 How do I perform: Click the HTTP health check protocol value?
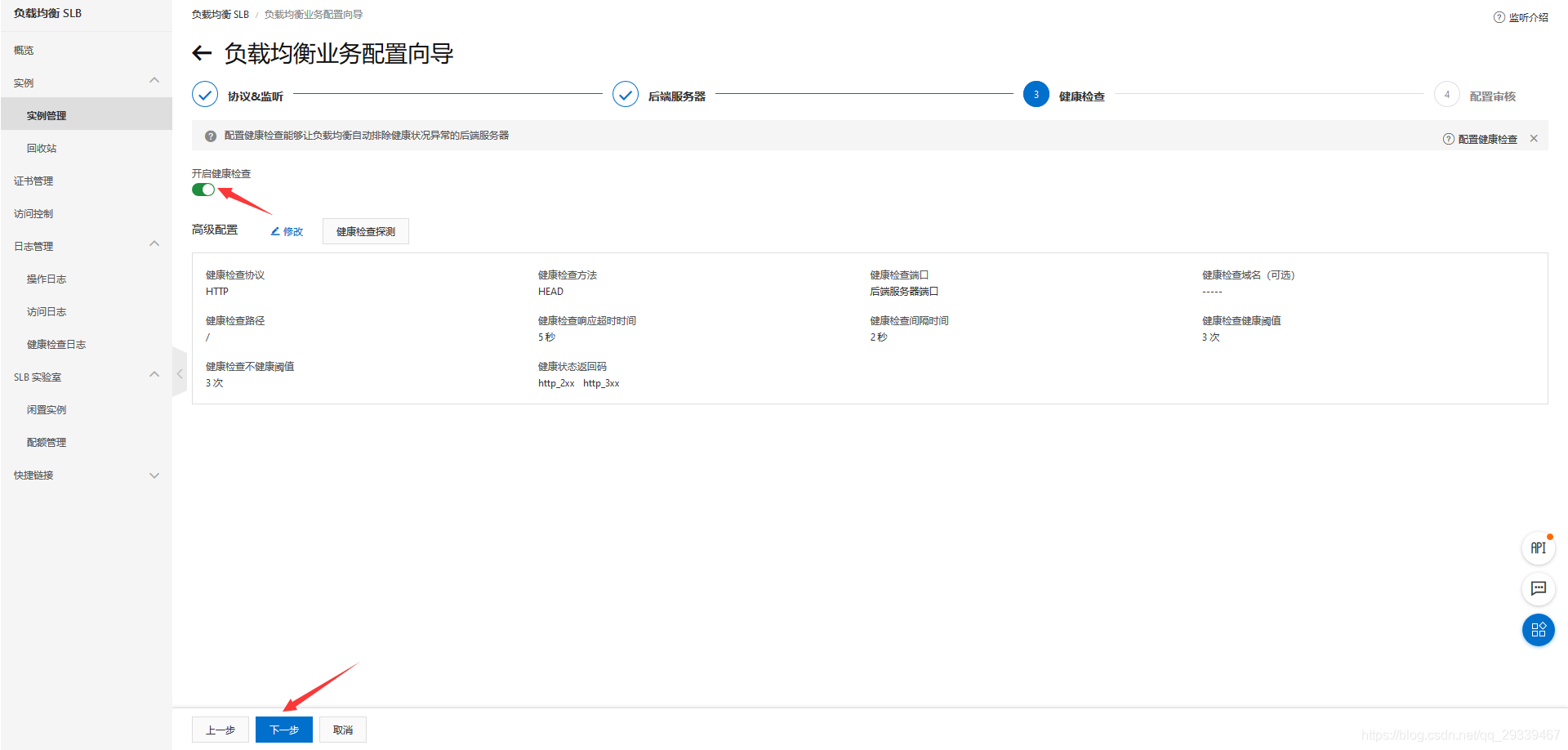point(217,292)
